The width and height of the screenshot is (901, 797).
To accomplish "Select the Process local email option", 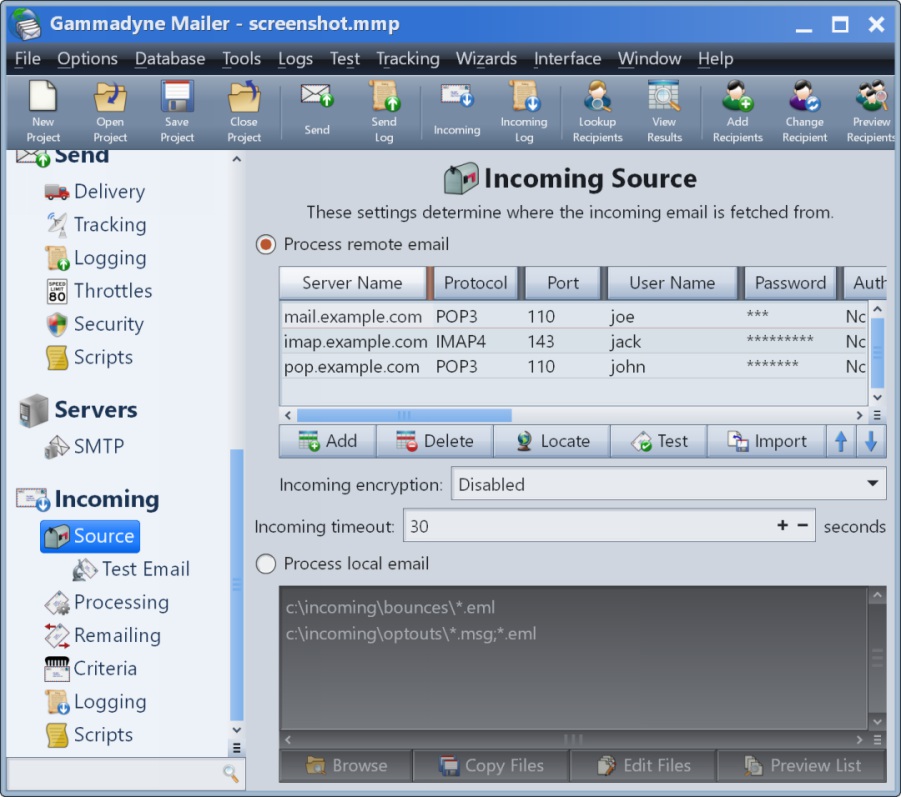I will pyautogui.click(x=266, y=564).
